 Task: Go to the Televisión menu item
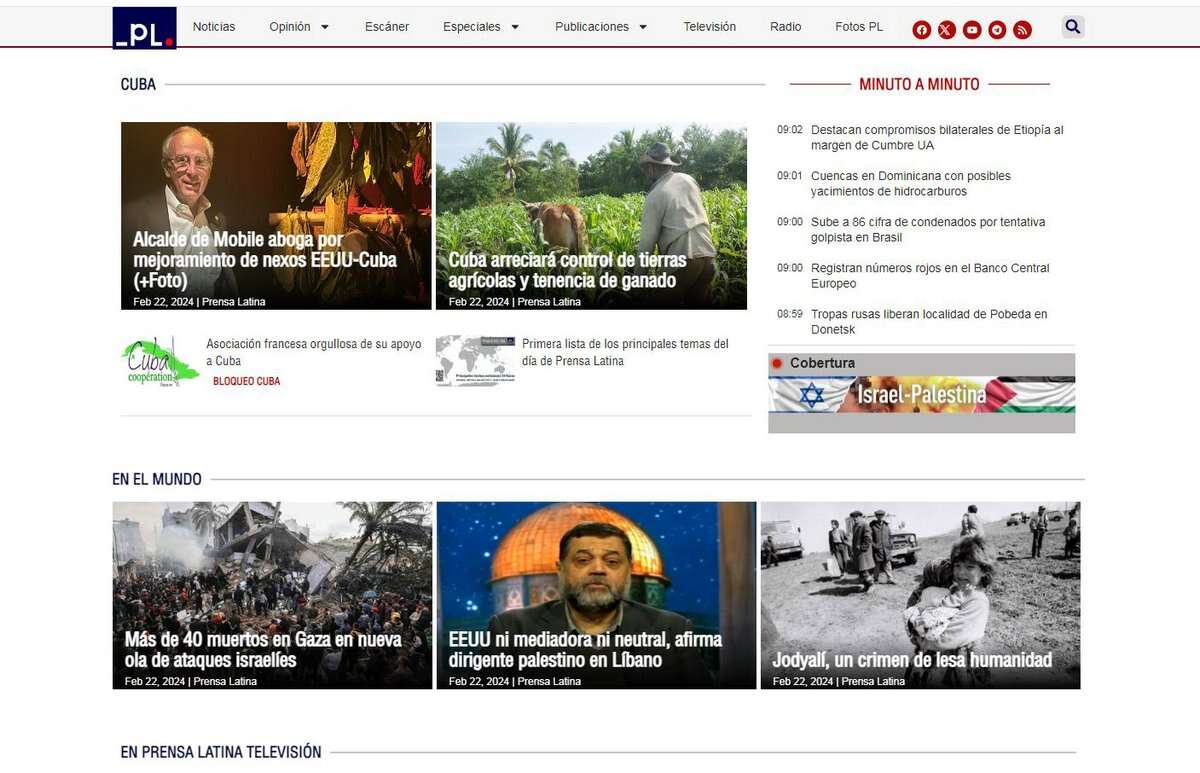click(709, 27)
